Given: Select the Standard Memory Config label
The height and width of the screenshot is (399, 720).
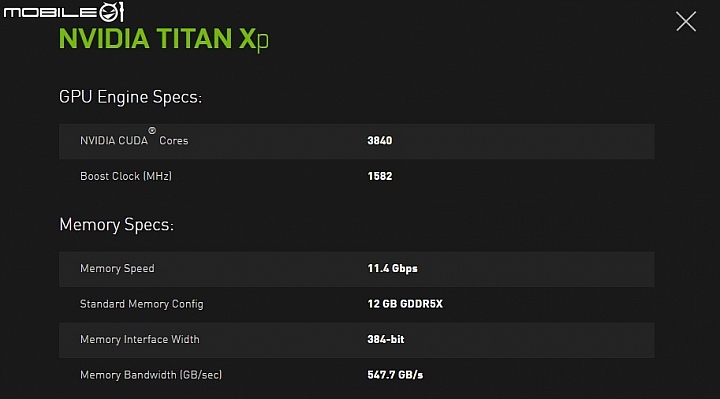Looking at the screenshot, I should [x=141, y=304].
